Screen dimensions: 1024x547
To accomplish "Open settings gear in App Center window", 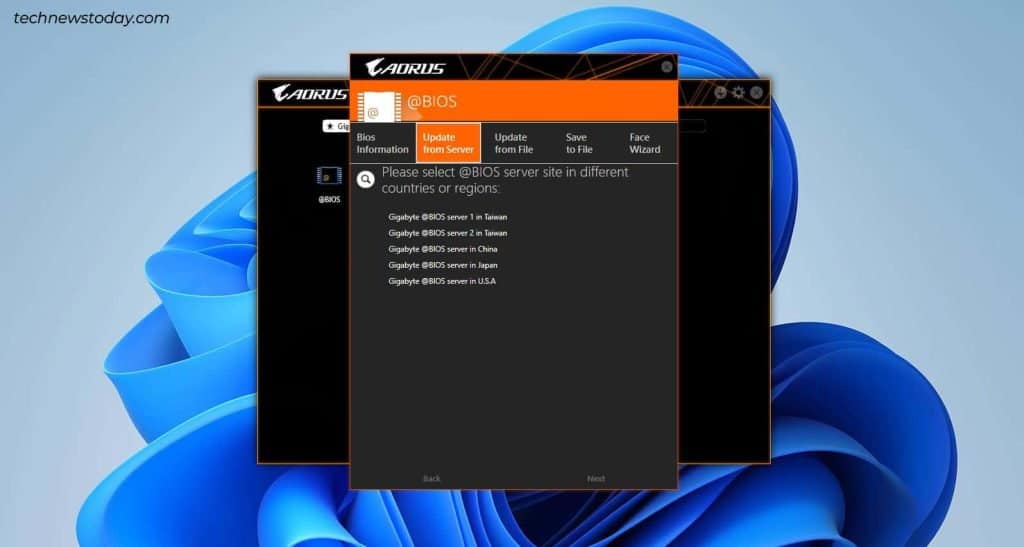I will click(738, 92).
